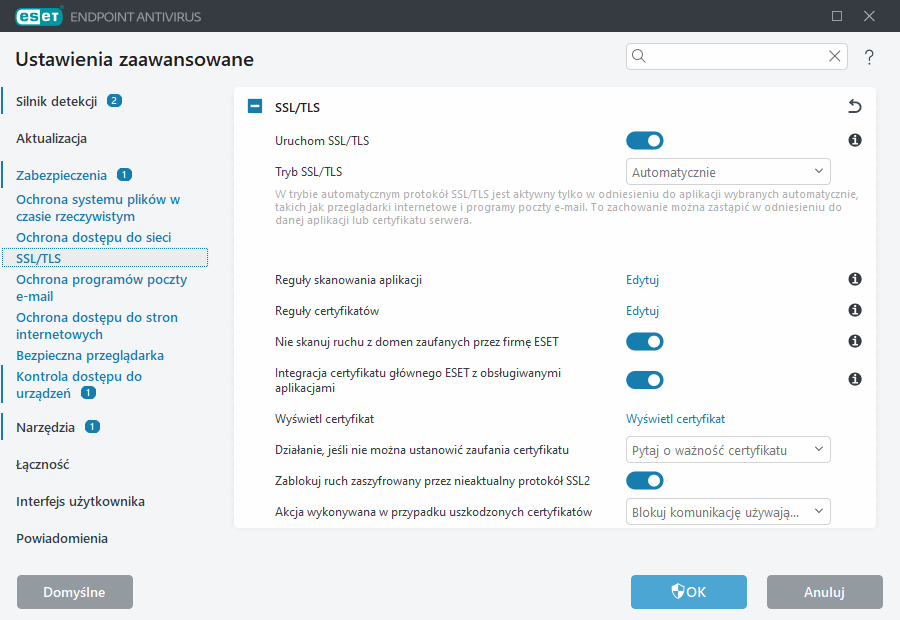Click inside the search input field
Screen dimensions: 900x620
point(730,57)
